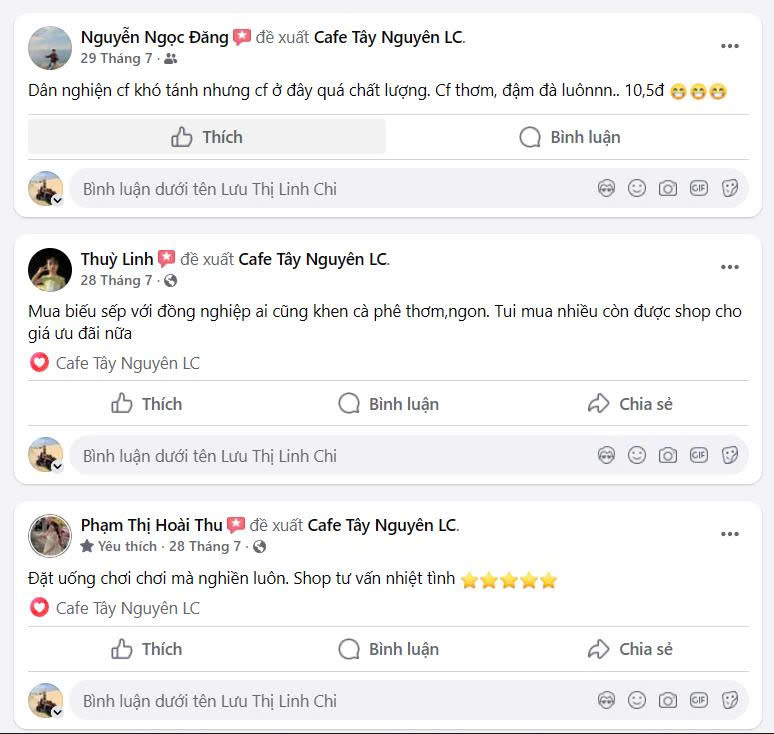Toggle Thích on Thuỳ Linh's post
774x734 pixels.
pos(146,404)
